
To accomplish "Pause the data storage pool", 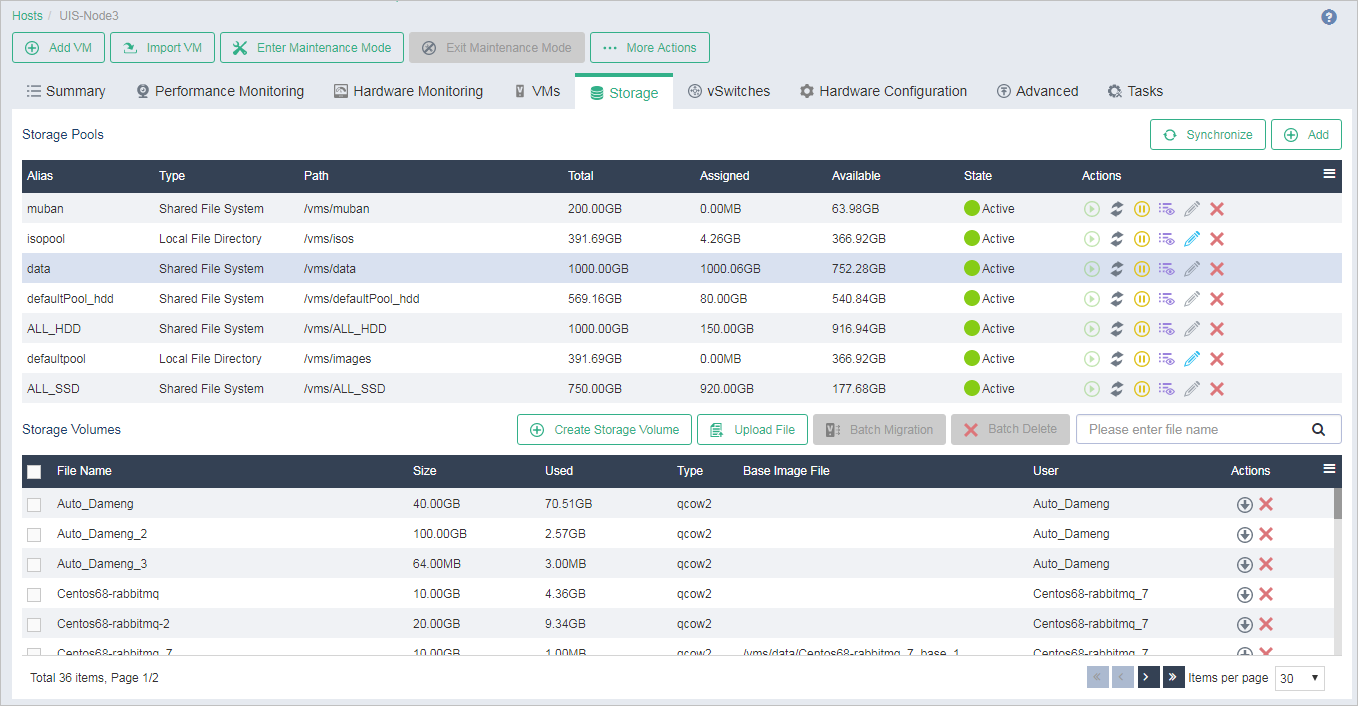I will [x=1141, y=269].
